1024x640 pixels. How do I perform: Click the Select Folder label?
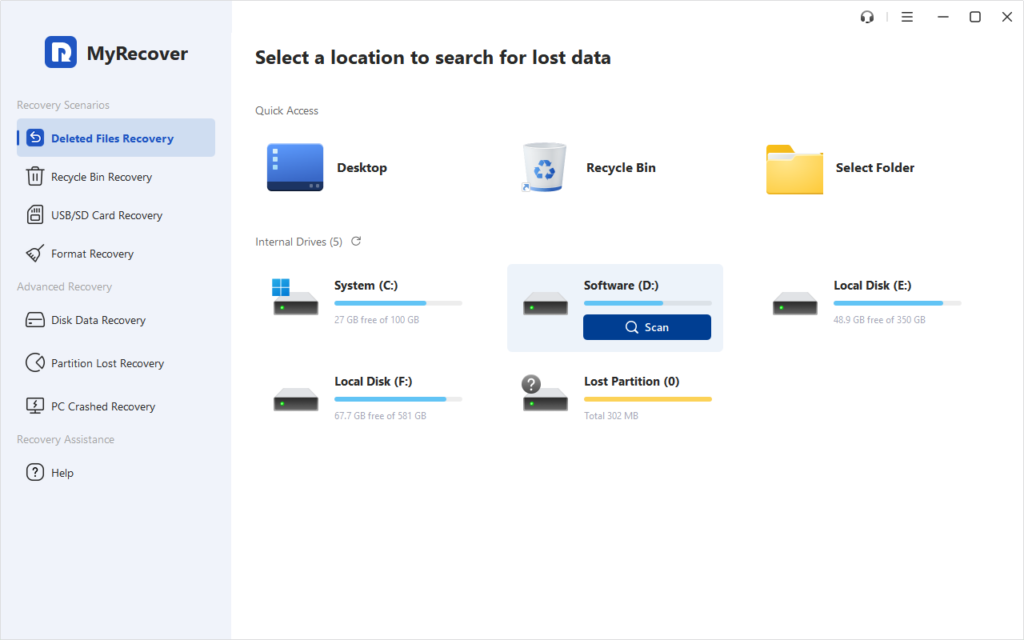tap(874, 168)
